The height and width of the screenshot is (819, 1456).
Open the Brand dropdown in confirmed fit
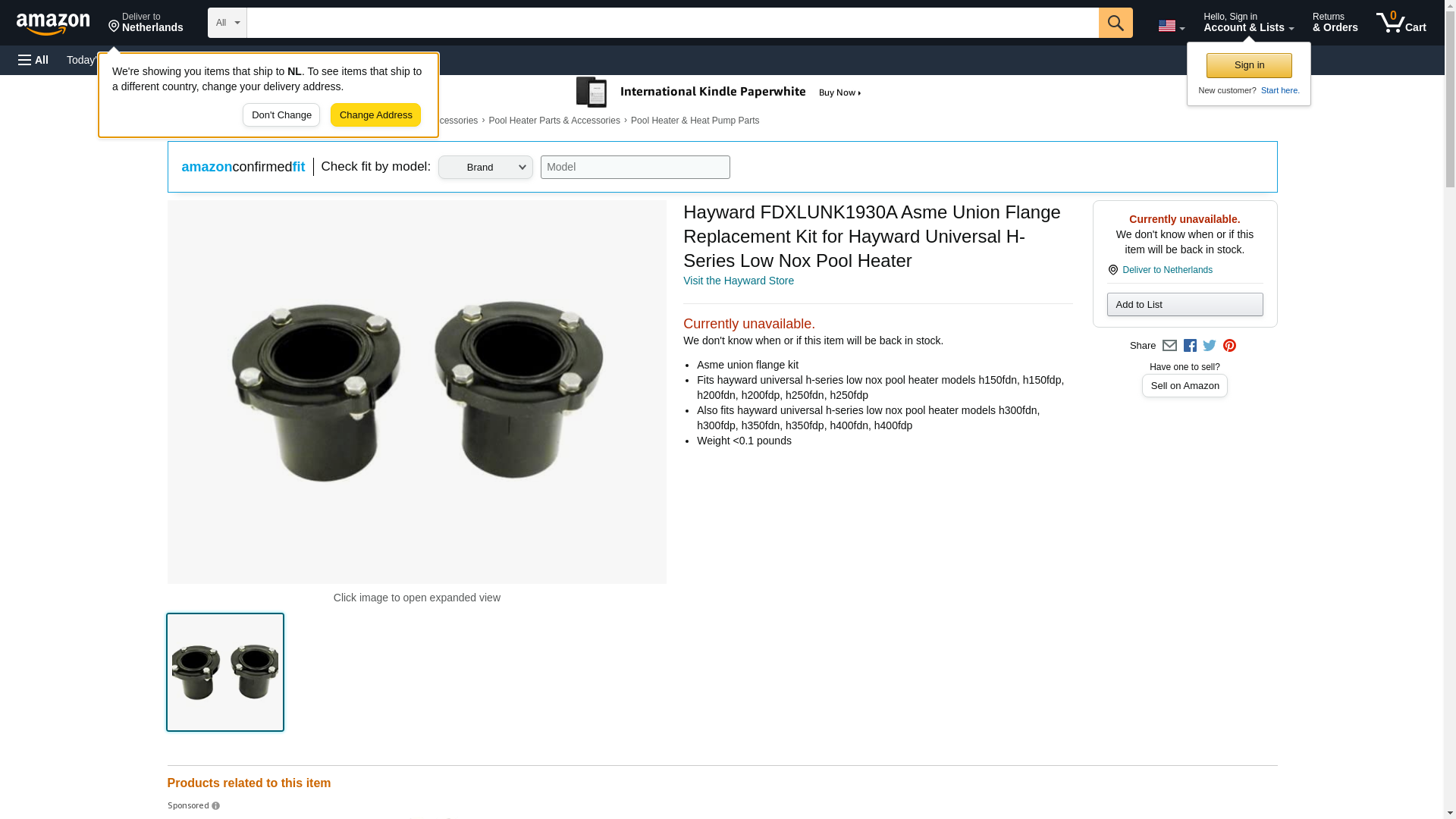(485, 168)
